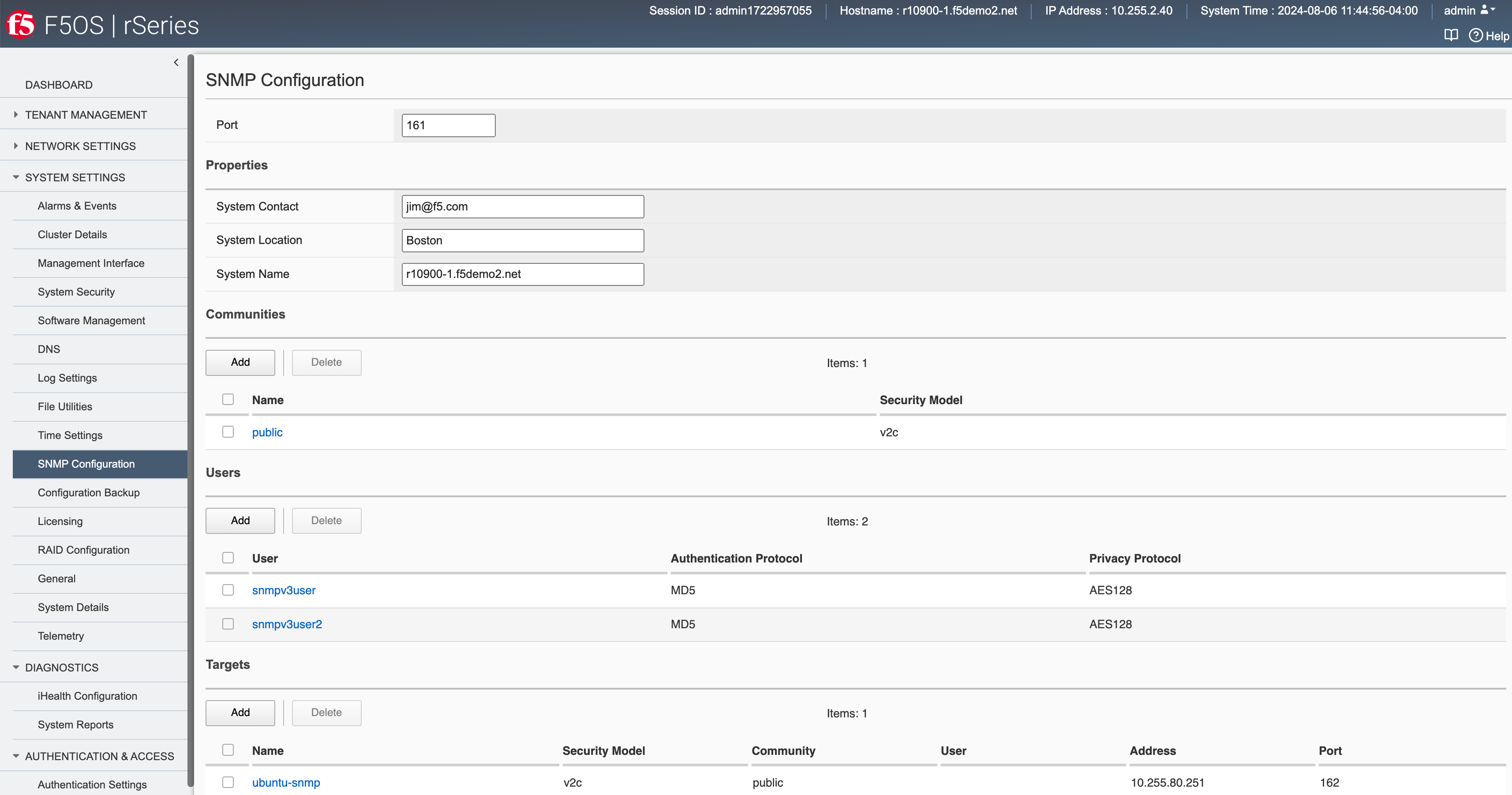Toggle select-all checkbox in Targets header

pos(228,750)
